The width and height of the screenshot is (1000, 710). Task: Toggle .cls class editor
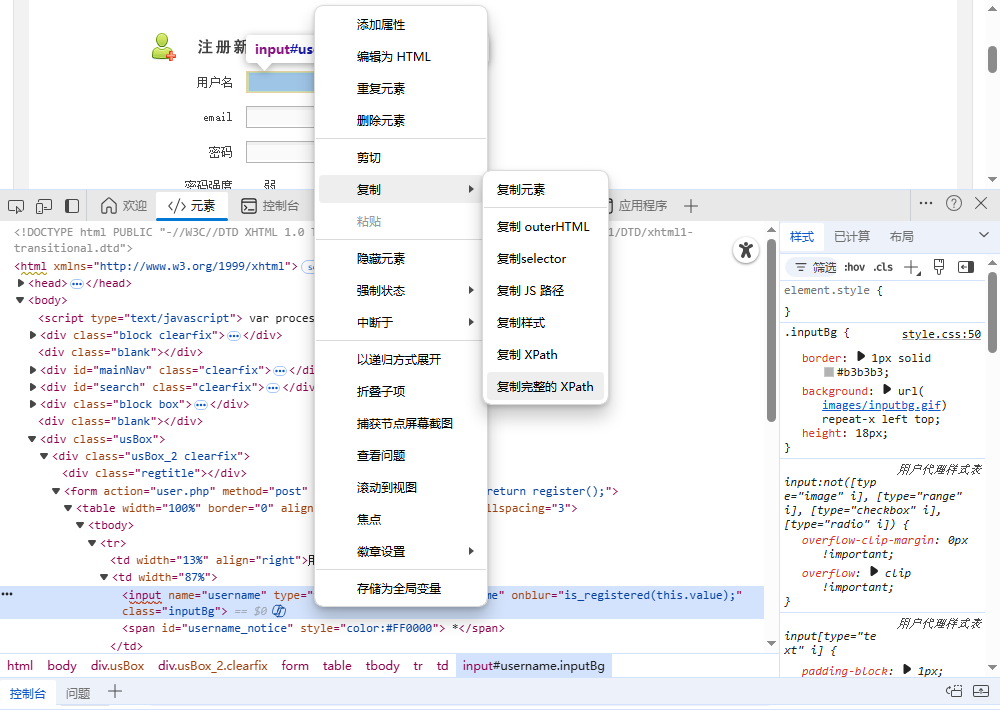point(883,267)
